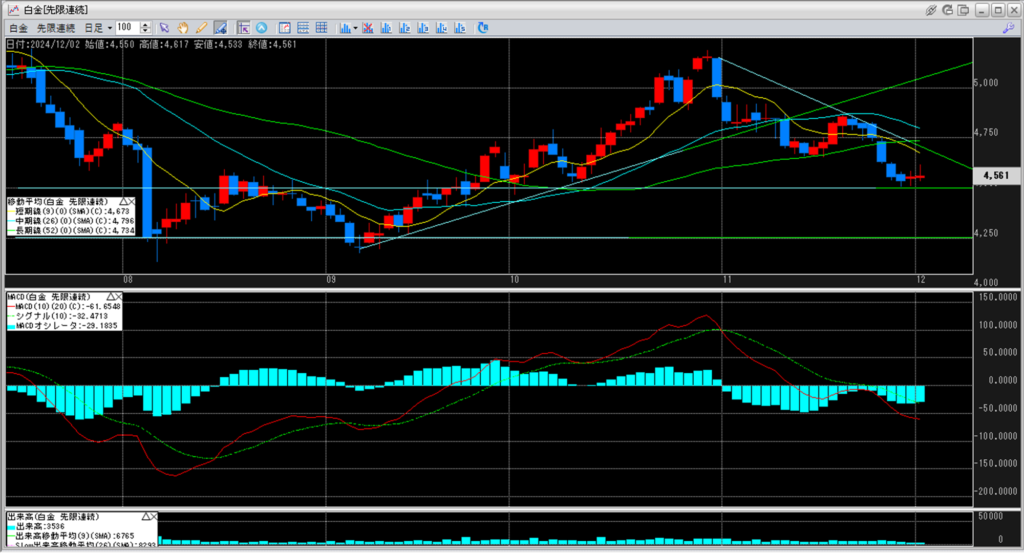Open the grid table view icon
Image resolution: width=1024 pixels, height=553 pixels.
pyautogui.click(x=320, y=27)
